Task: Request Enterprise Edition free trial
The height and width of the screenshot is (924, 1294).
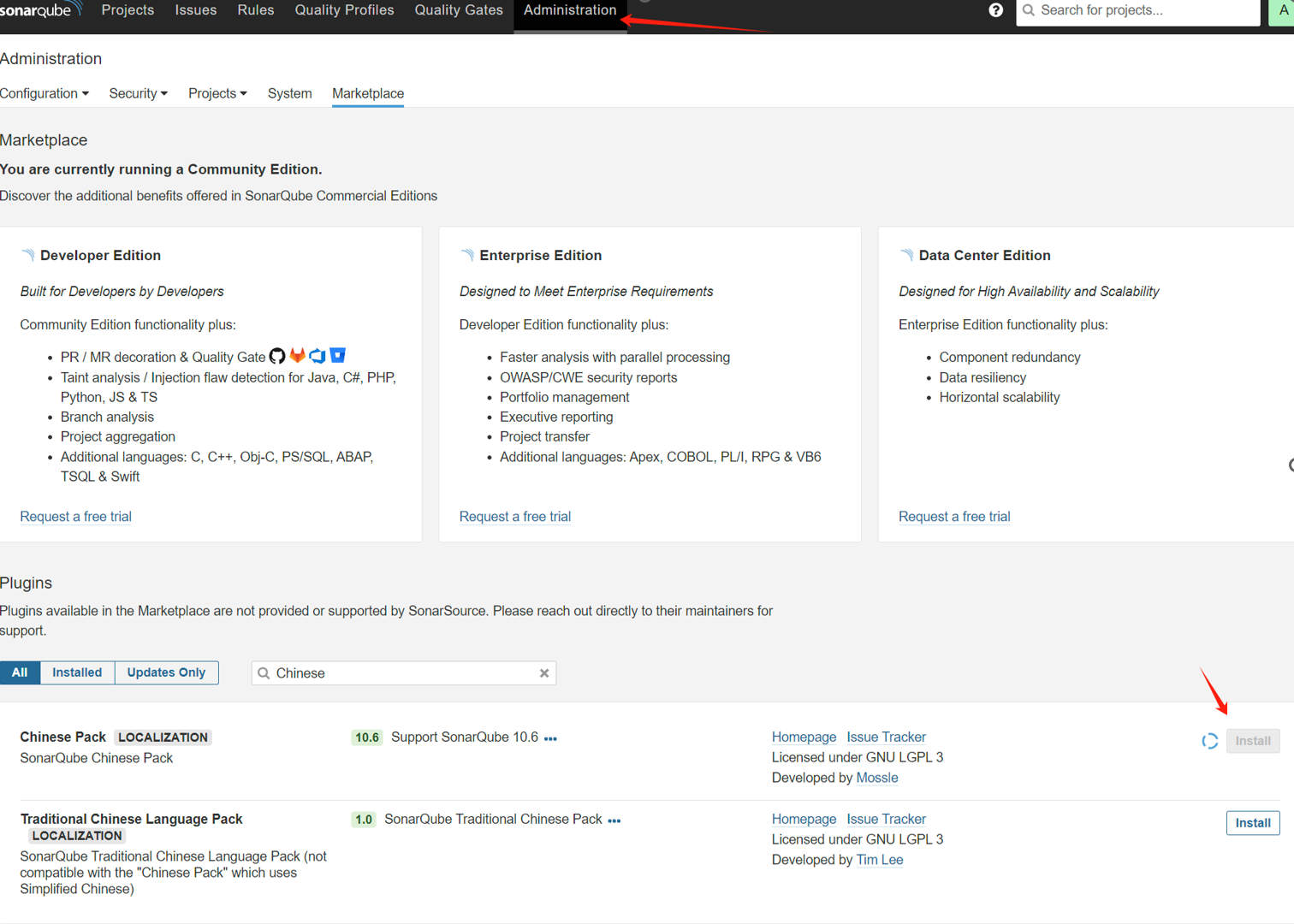Action: [515, 517]
